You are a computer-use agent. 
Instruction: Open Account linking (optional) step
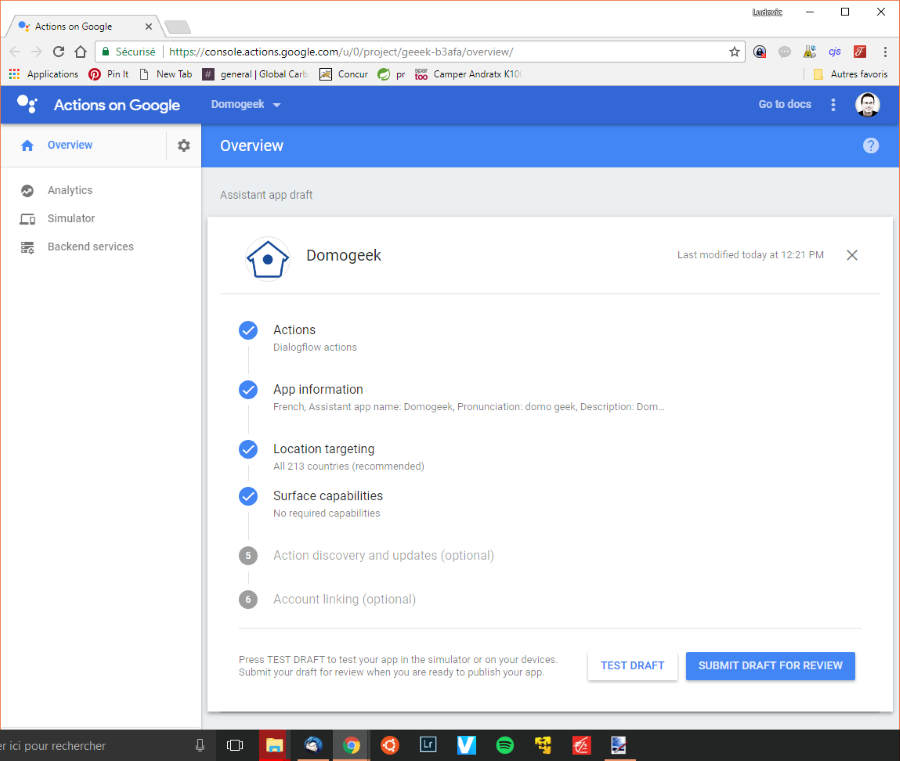pos(344,600)
